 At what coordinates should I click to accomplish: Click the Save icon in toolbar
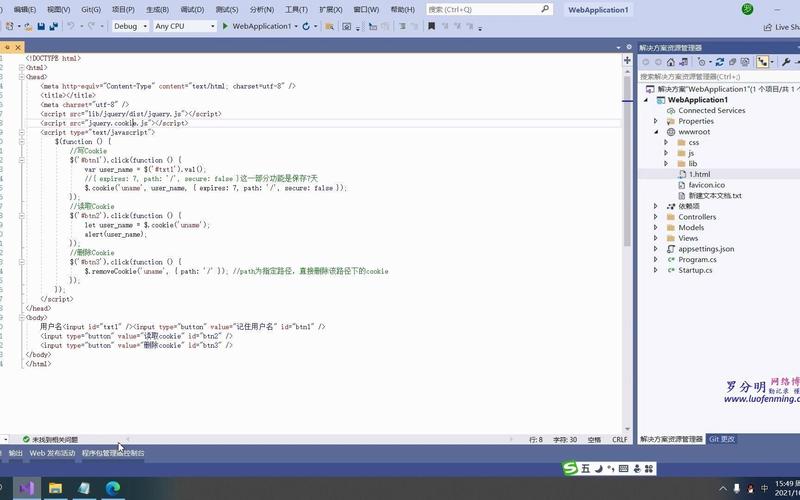tap(41, 26)
